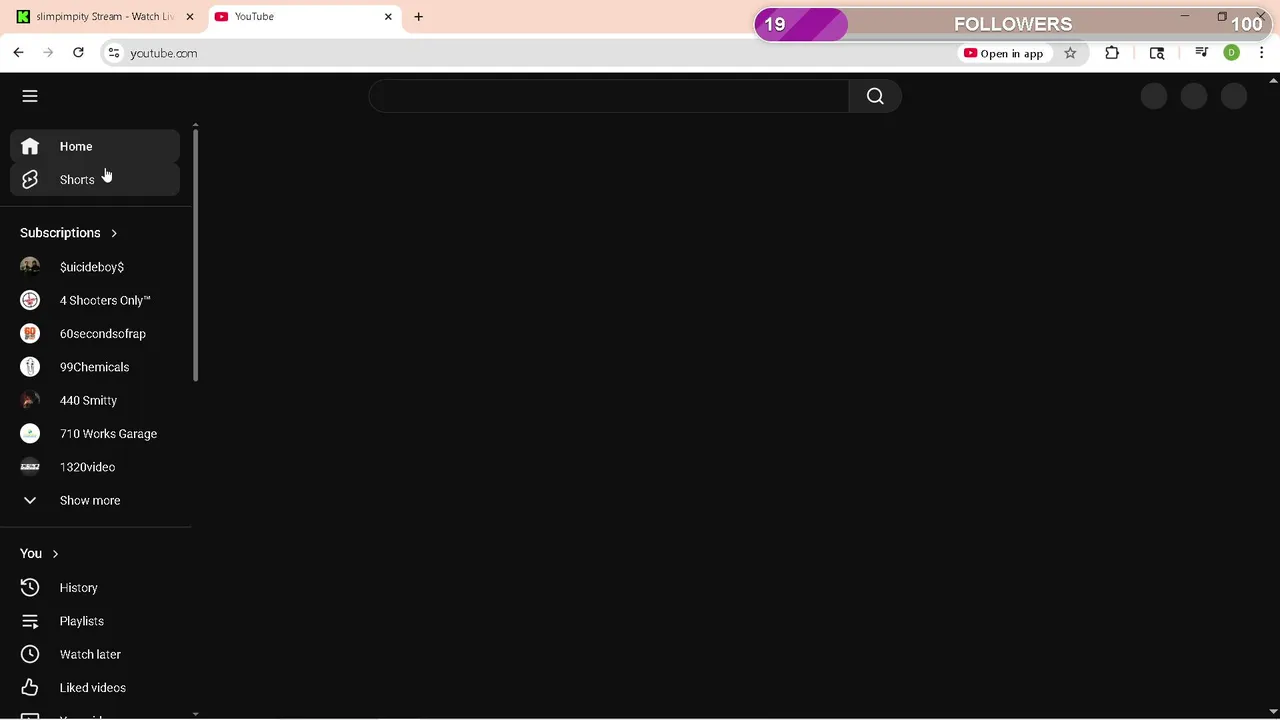Click the youtube.com address bar

[540, 53]
